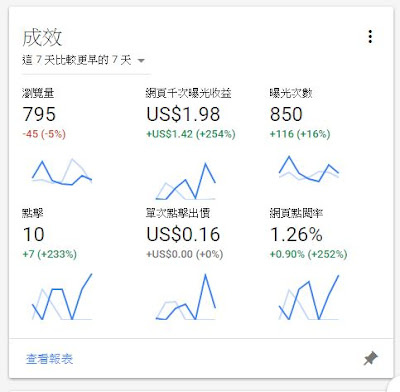
Task: Select the change +116 (+16%)
Action: [300, 134]
